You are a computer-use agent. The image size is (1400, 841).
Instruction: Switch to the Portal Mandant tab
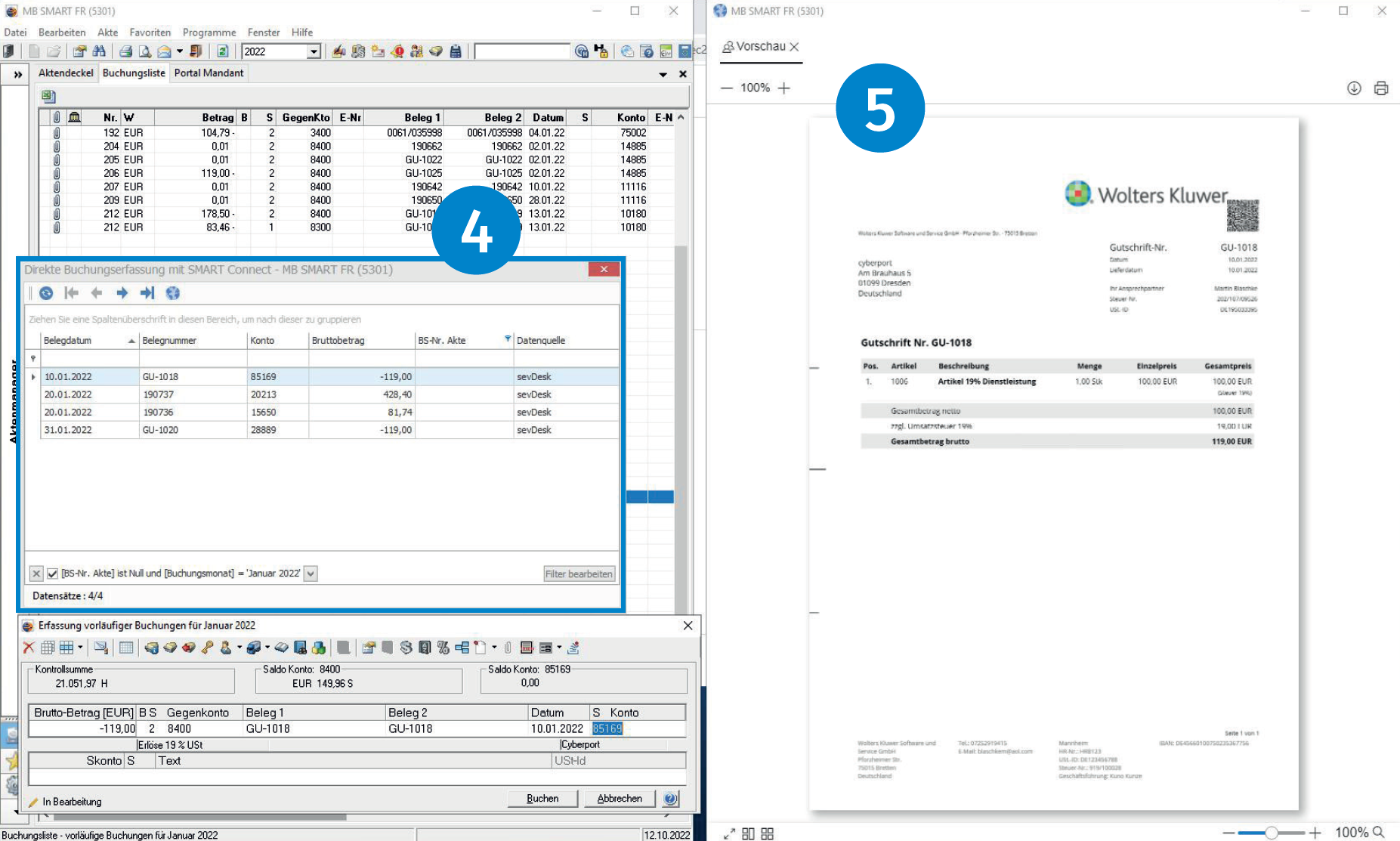coord(209,73)
